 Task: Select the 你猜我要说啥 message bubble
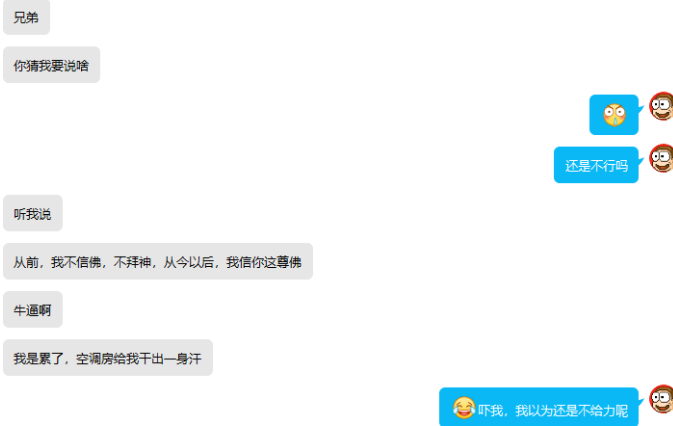[52, 65]
